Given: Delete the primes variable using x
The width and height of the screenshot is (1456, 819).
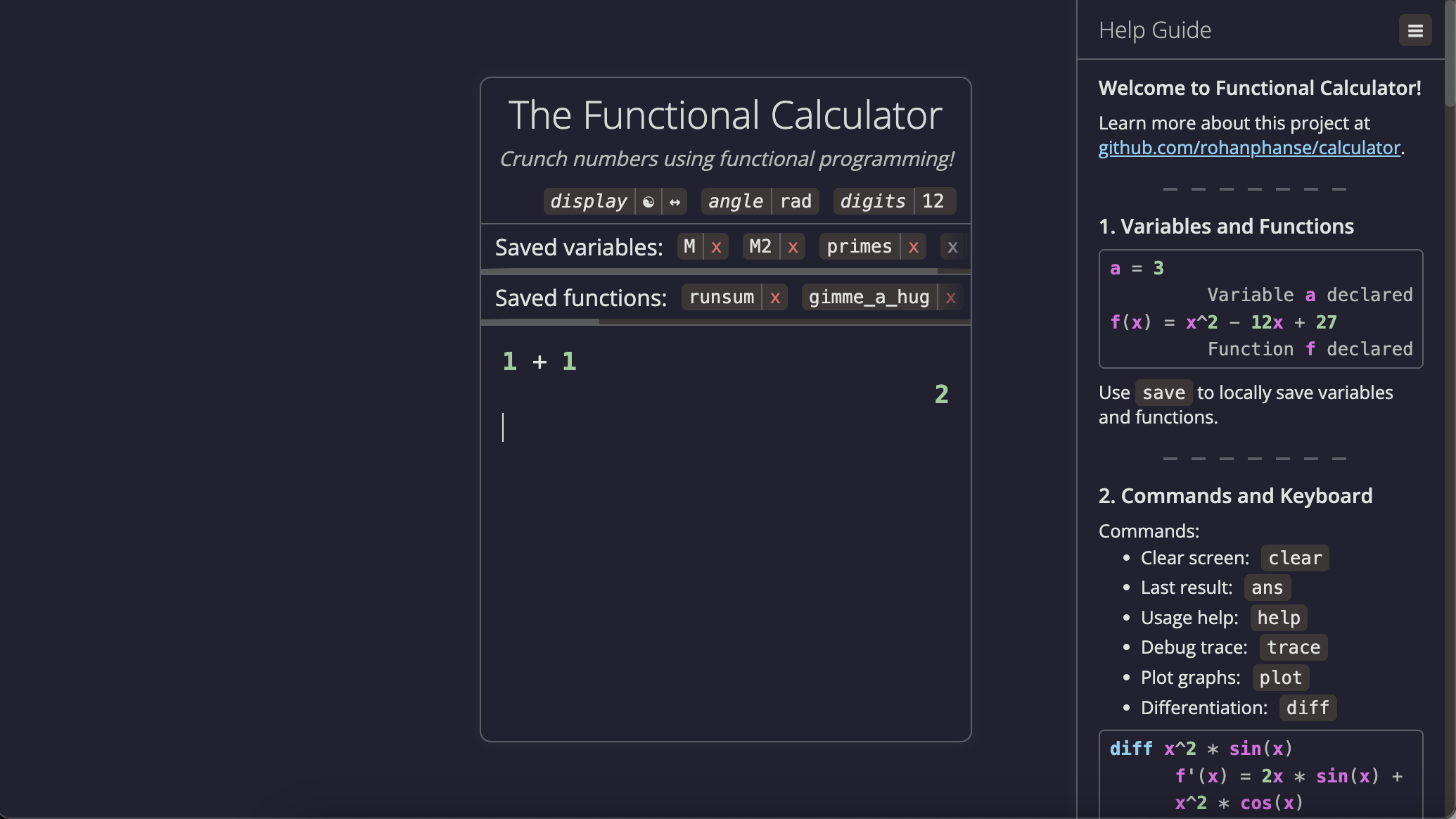Looking at the screenshot, I should click(913, 247).
